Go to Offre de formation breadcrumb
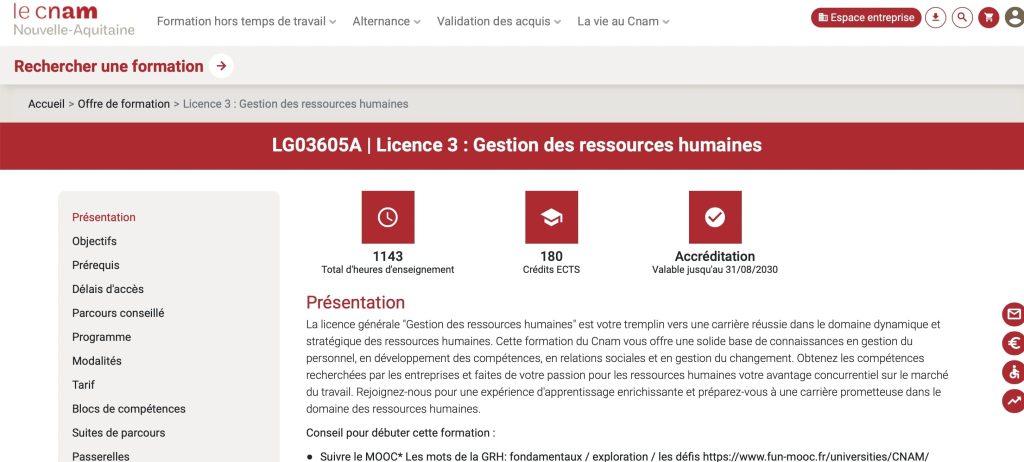 pos(123,104)
